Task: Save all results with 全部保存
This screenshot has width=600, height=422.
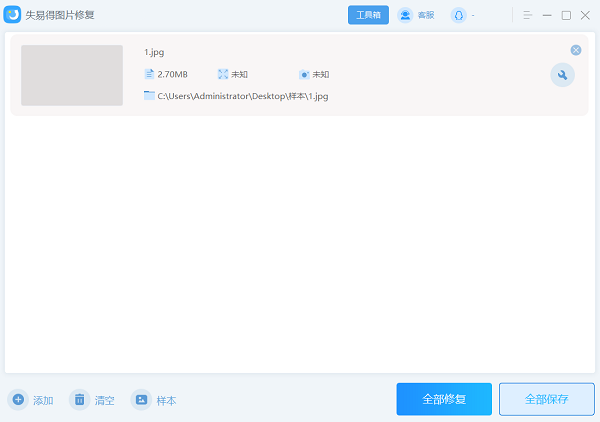Action: (x=546, y=399)
